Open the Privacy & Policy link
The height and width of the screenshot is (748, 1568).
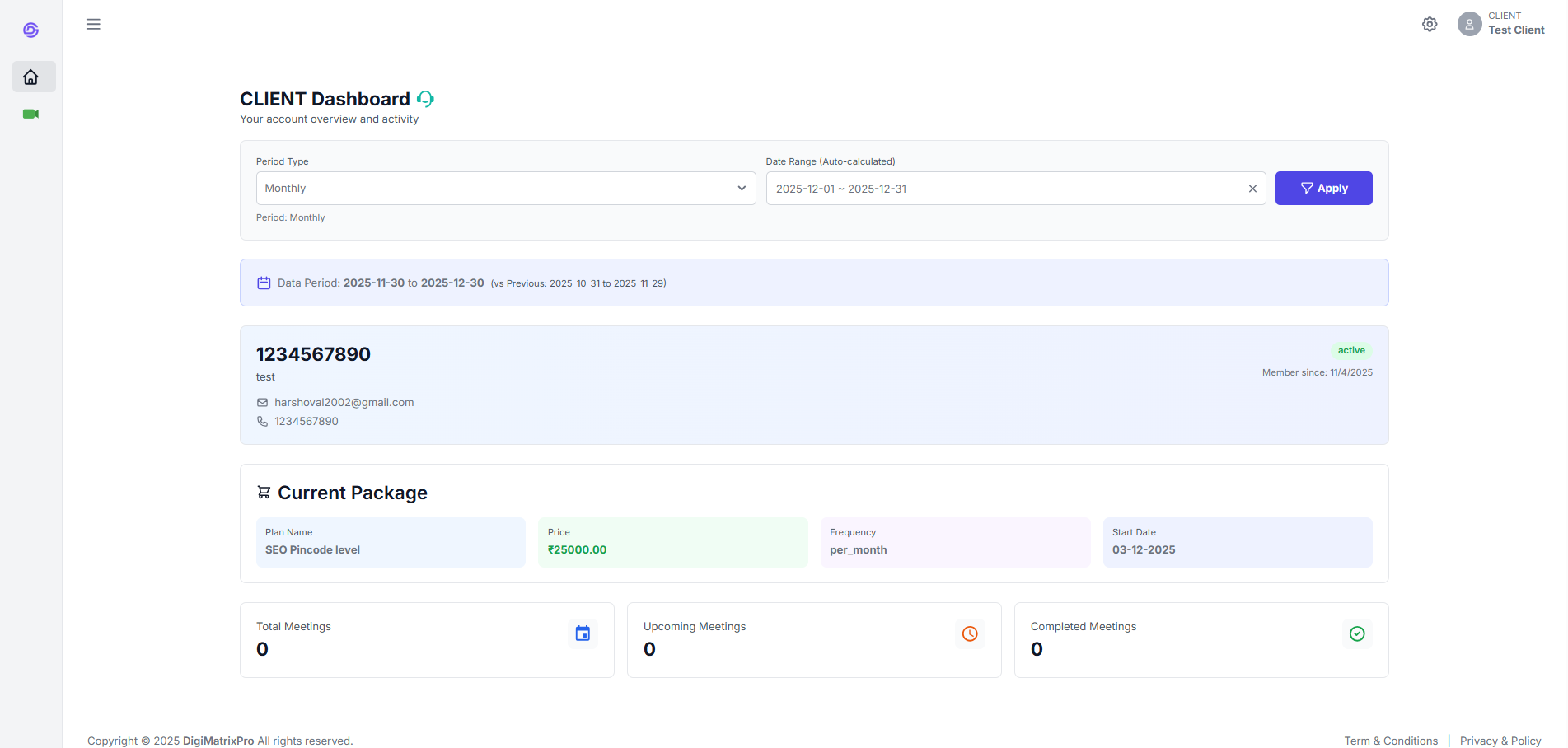[1500, 741]
